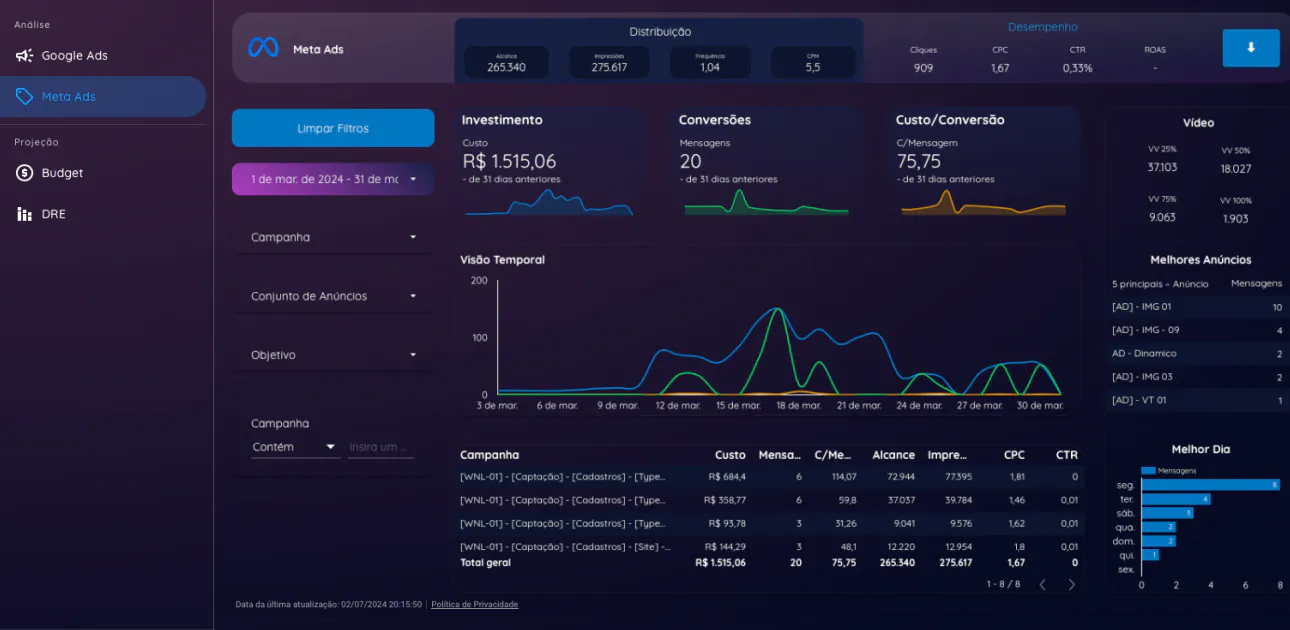
Task: Click the Budget dollar coin icon
Action: [24, 173]
